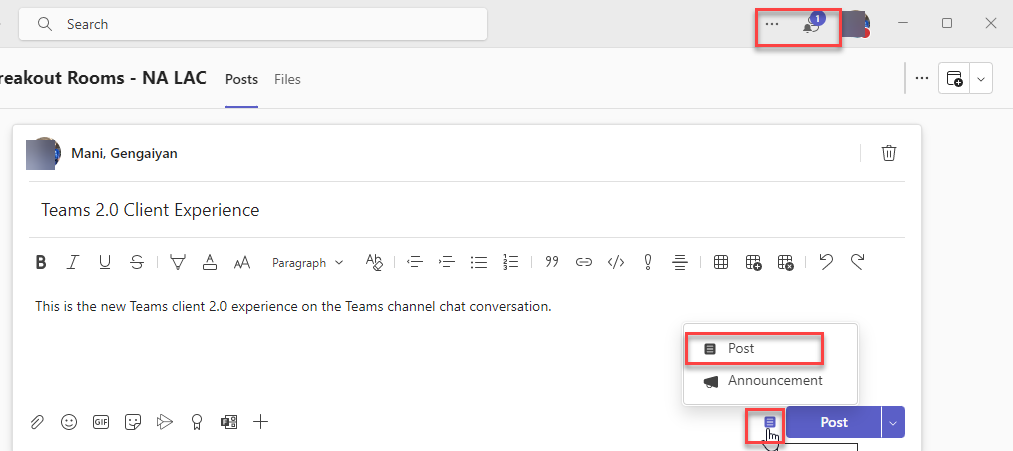This screenshot has height=451, width=1013.
Task: Switch to the Posts tab
Action: pyautogui.click(x=242, y=79)
